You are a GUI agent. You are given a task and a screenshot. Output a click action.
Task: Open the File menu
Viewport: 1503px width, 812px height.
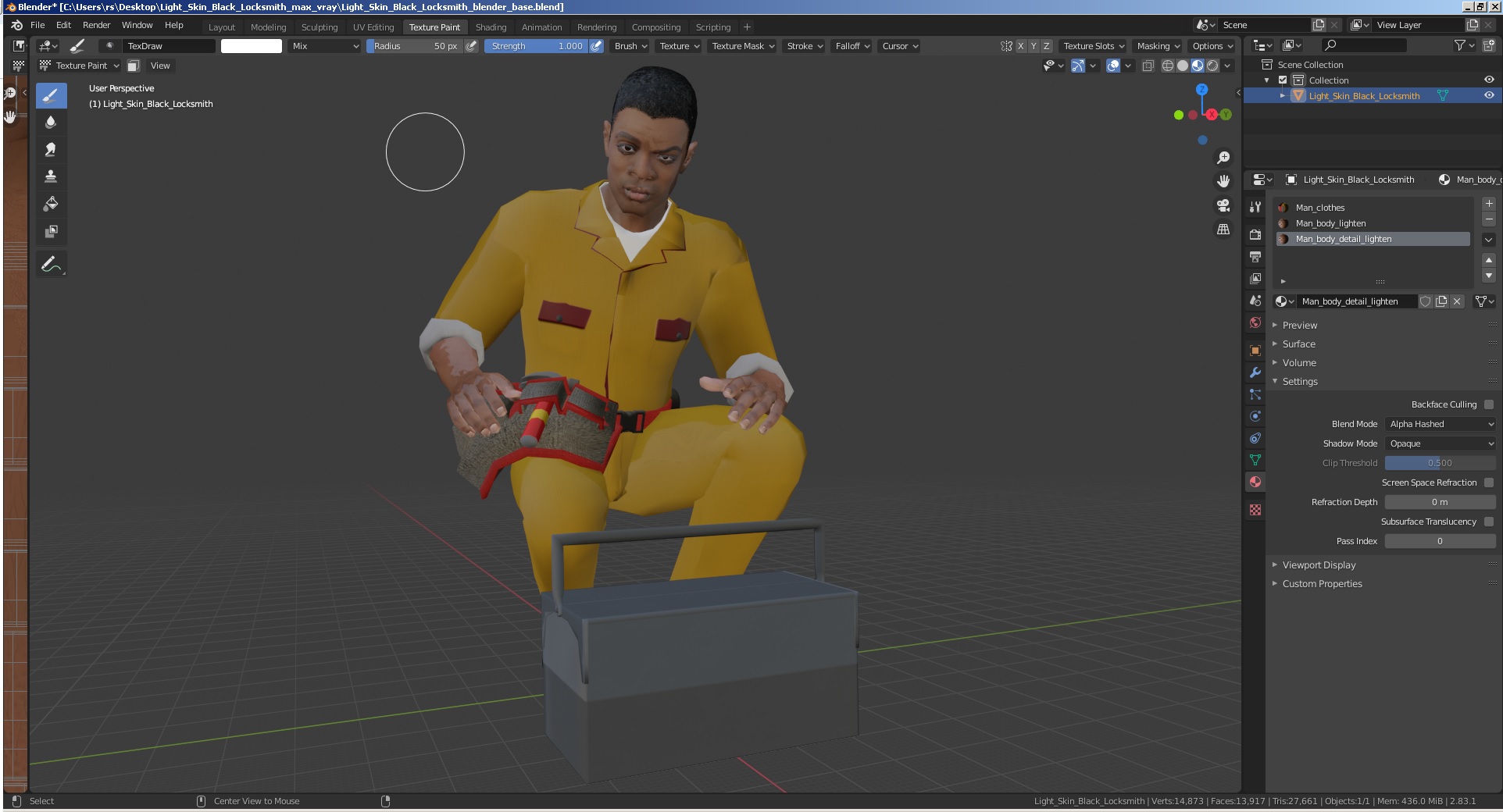click(37, 25)
